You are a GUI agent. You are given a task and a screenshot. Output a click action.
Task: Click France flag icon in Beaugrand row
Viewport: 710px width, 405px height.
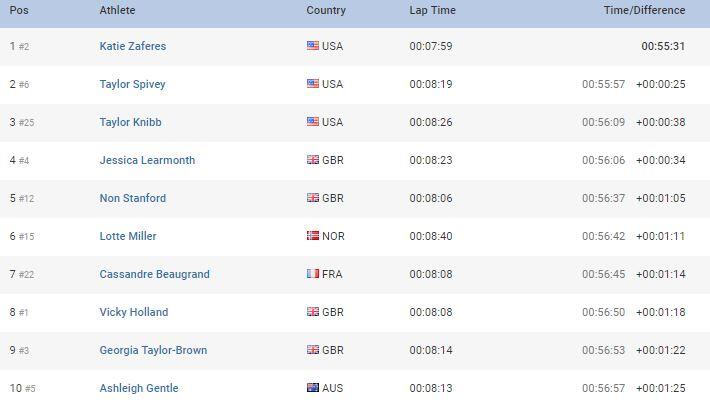tap(313, 274)
